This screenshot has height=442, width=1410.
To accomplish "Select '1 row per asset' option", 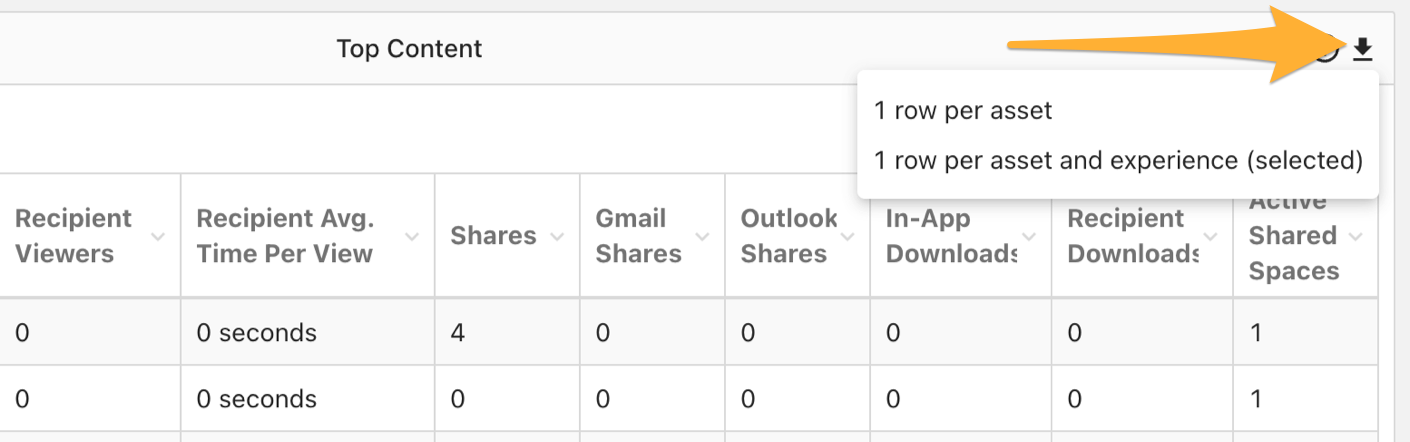I will click(963, 110).
